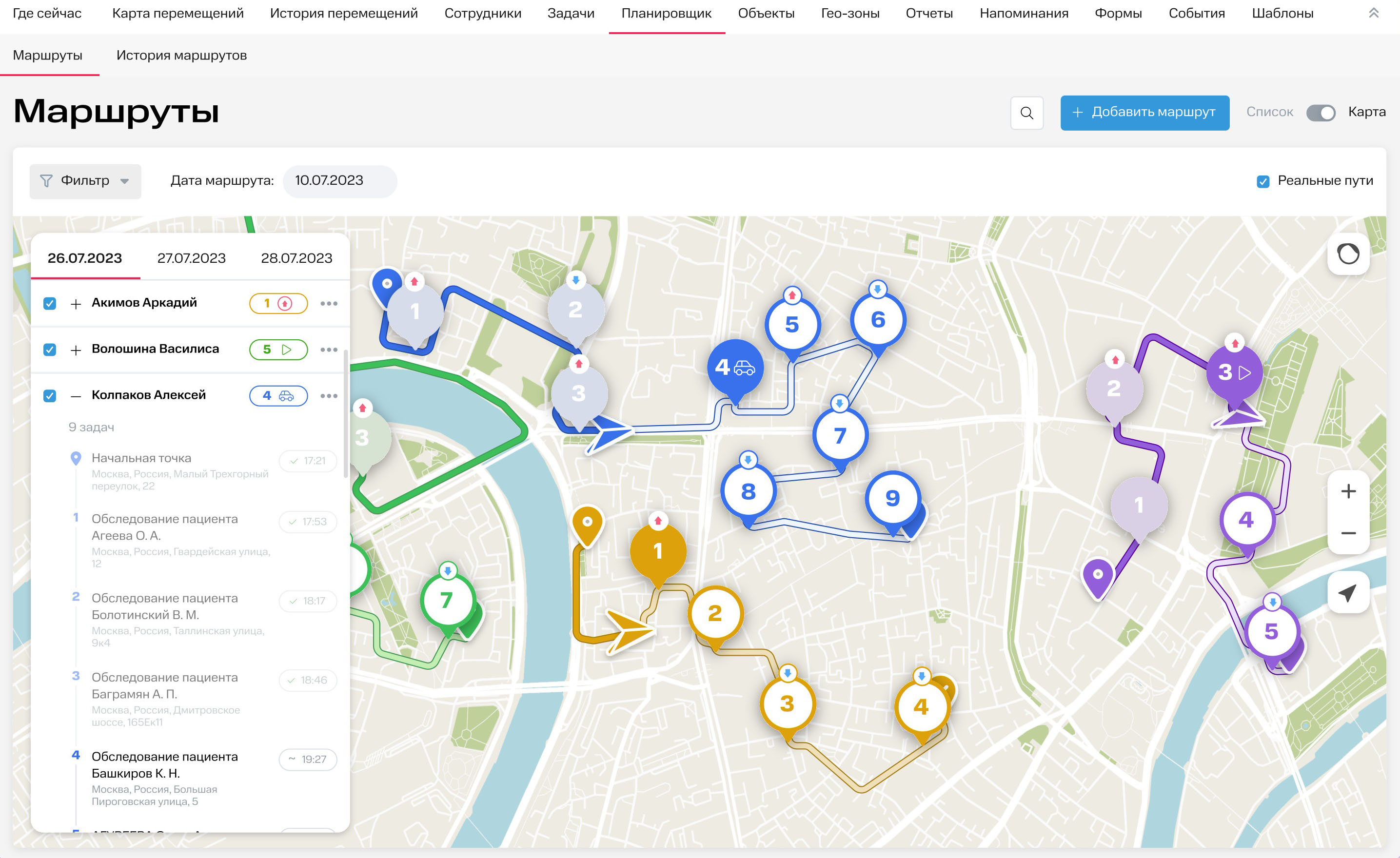Open the Фильтр dropdown
The width and height of the screenshot is (1400, 858).
[85, 181]
